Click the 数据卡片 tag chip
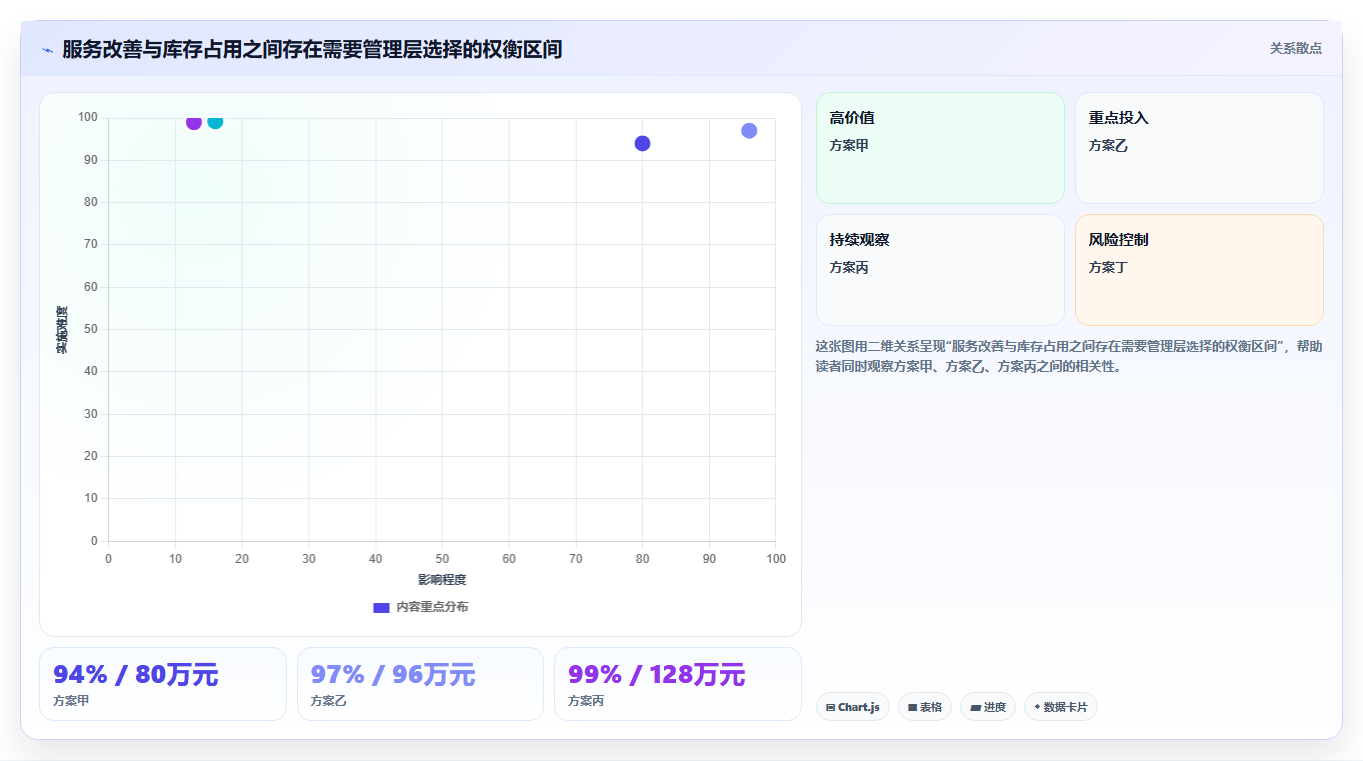The image size is (1363, 761). click(1061, 707)
